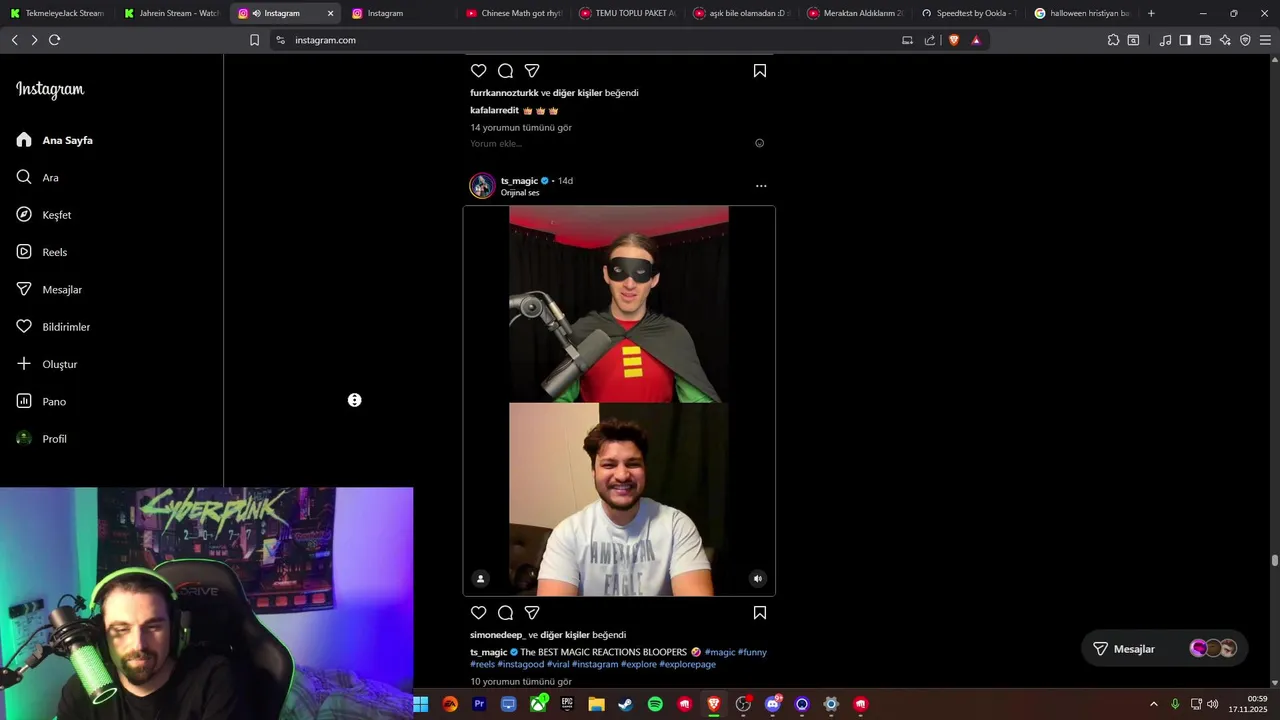Open Keşfet explore page

pyautogui.click(x=44, y=215)
